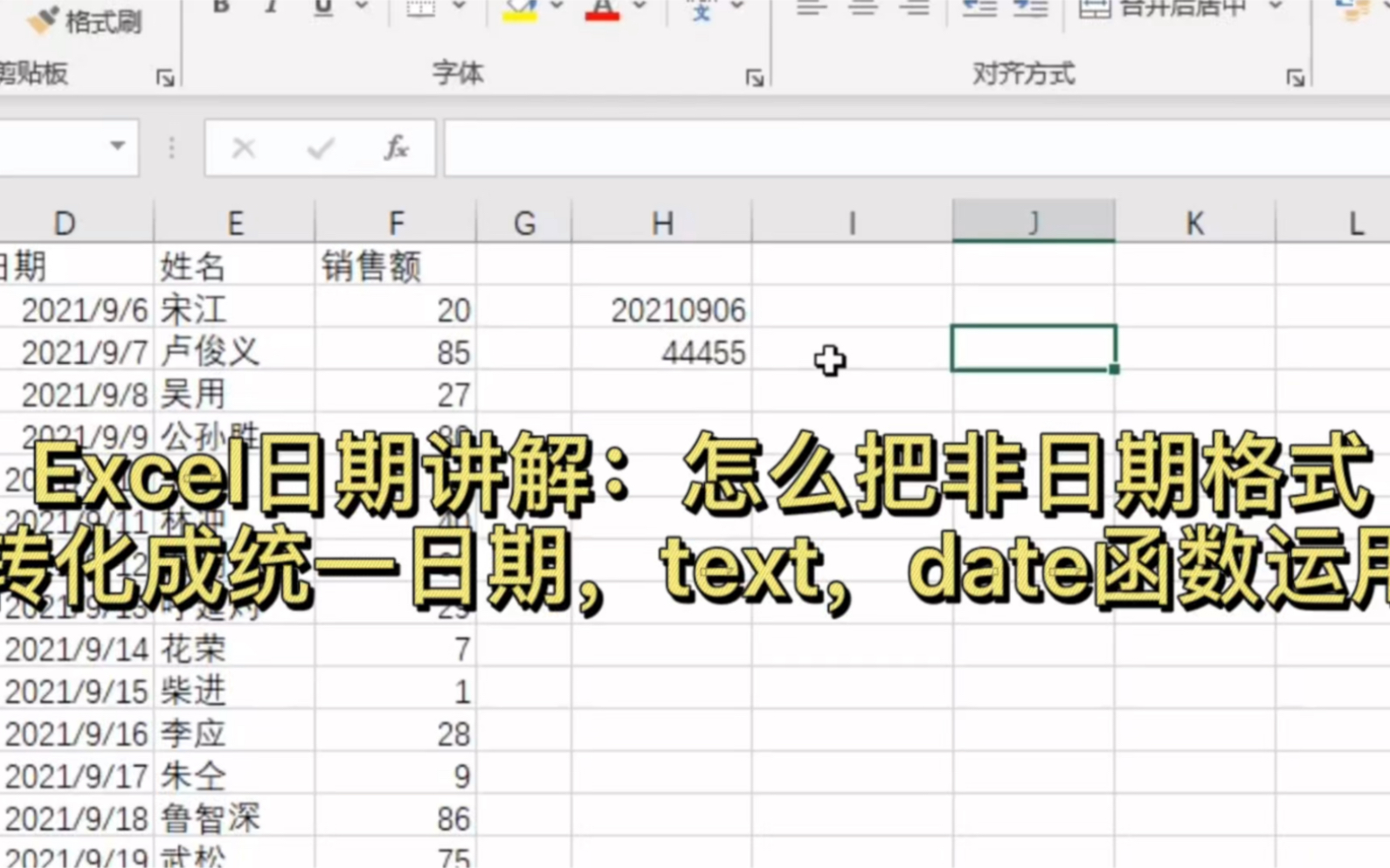
Task: Expand the underline style dropdown arrow
Action: [x=362, y=7]
